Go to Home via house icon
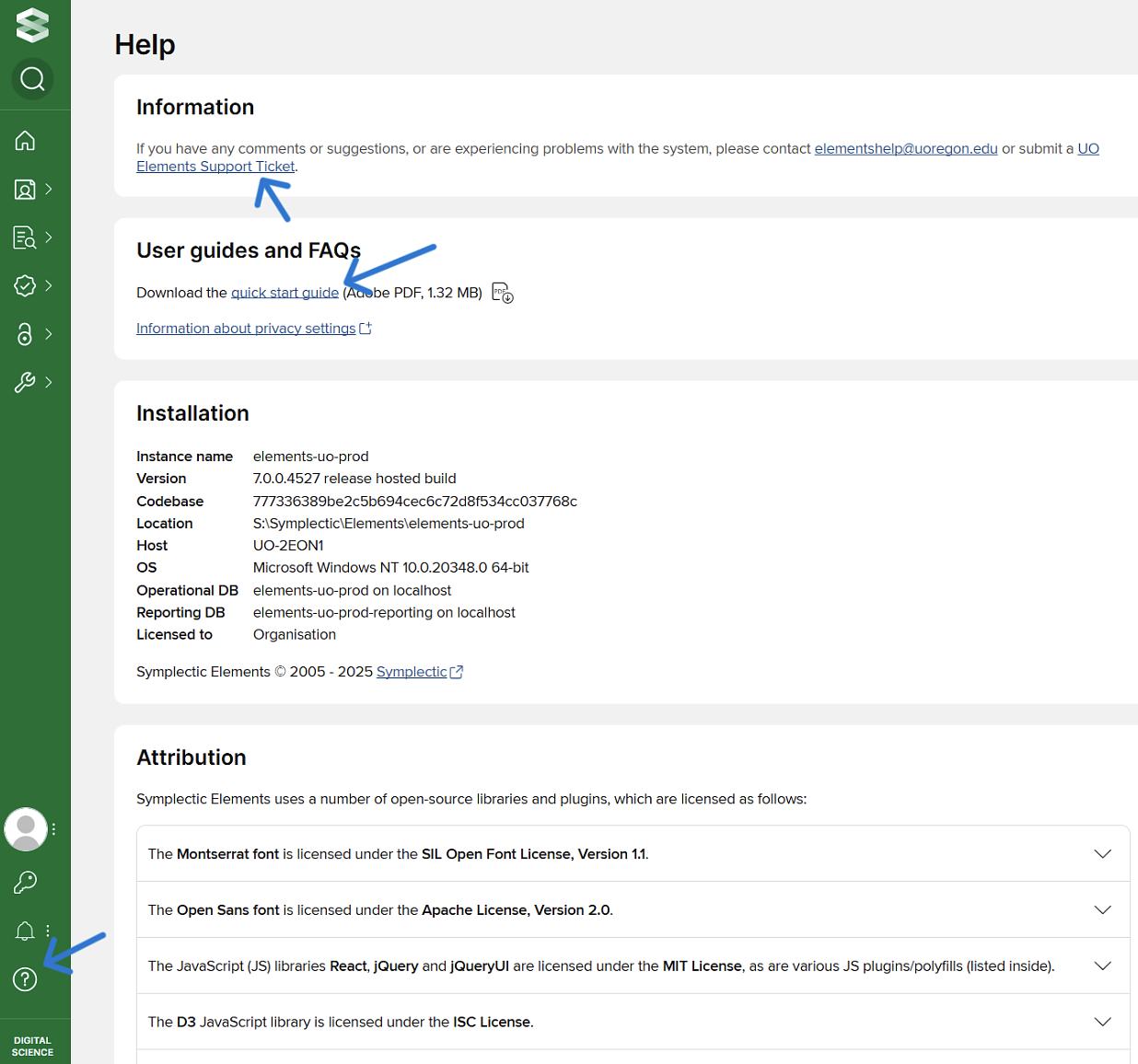This screenshot has height=1064, width=1138. pyautogui.click(x=25, y=141)
